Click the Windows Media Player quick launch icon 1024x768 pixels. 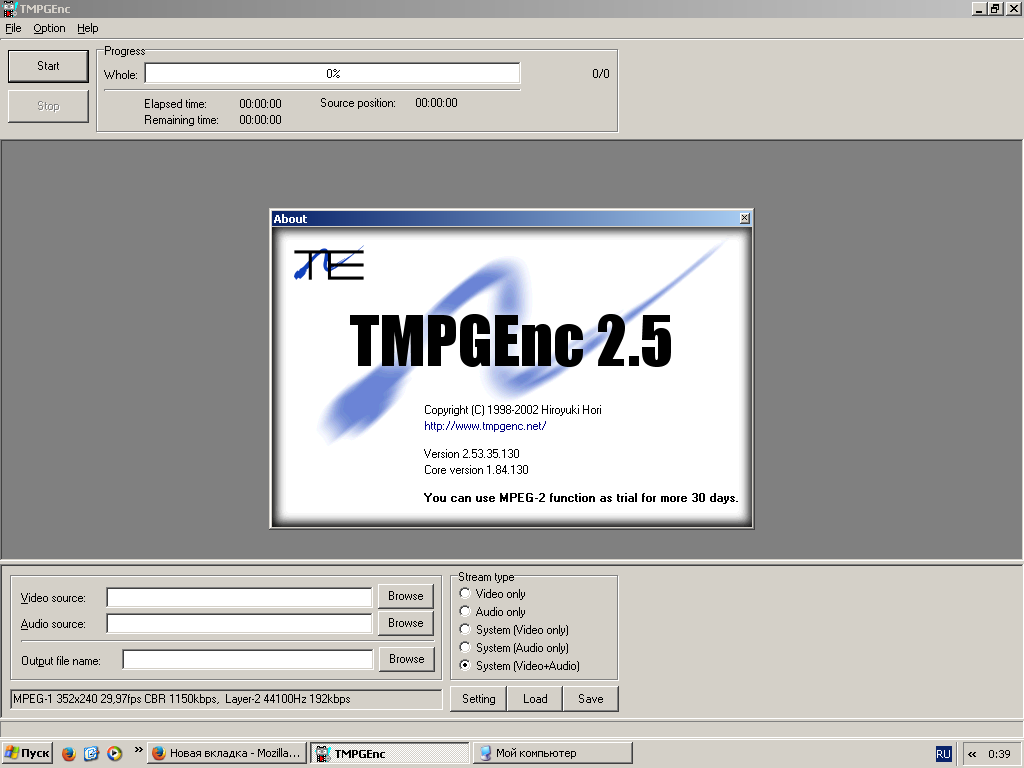[114, 754]
